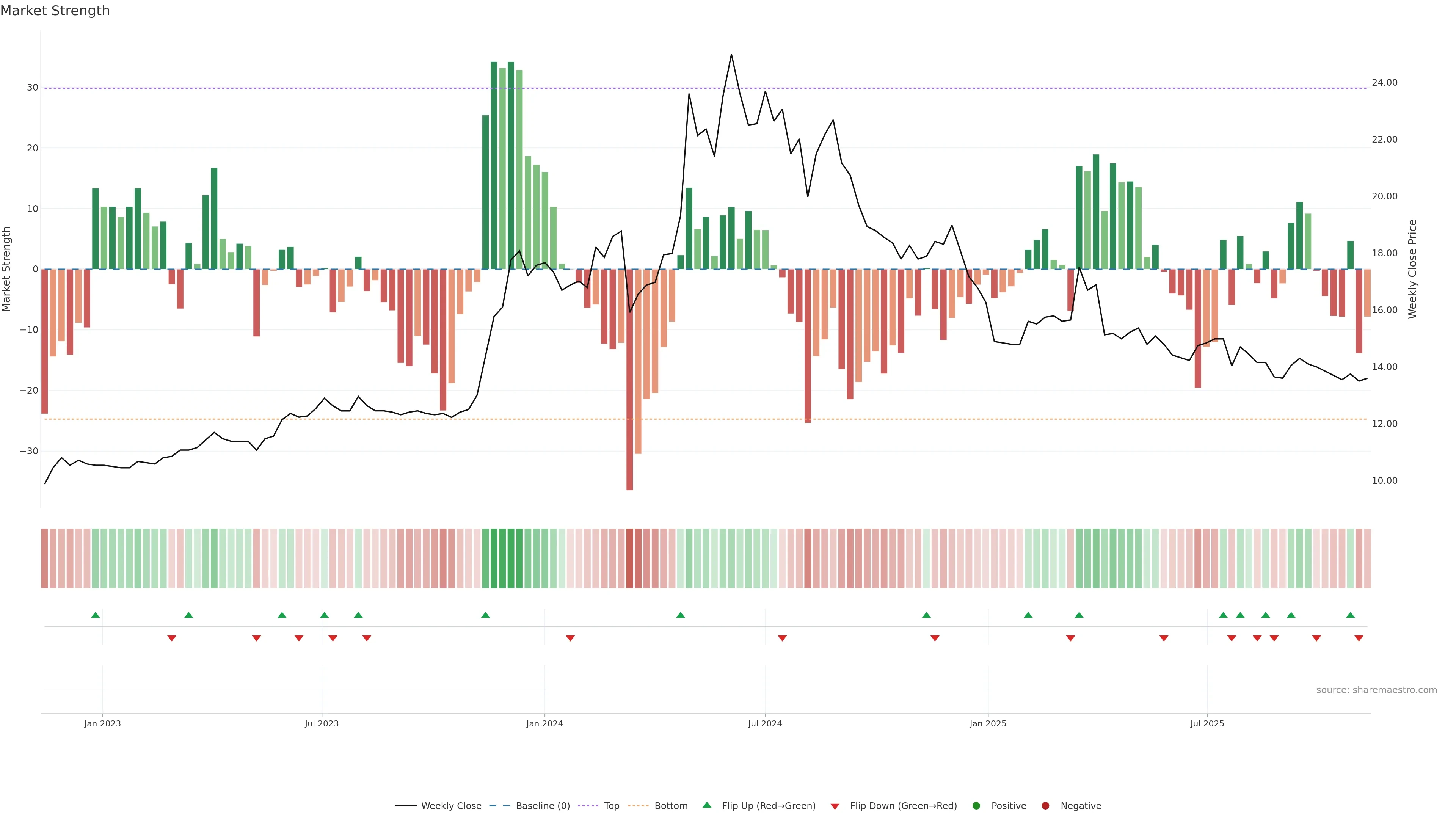Click the Market Strength chart title
This screenshot has width=1456, height=819.
(x=55, y=10)
